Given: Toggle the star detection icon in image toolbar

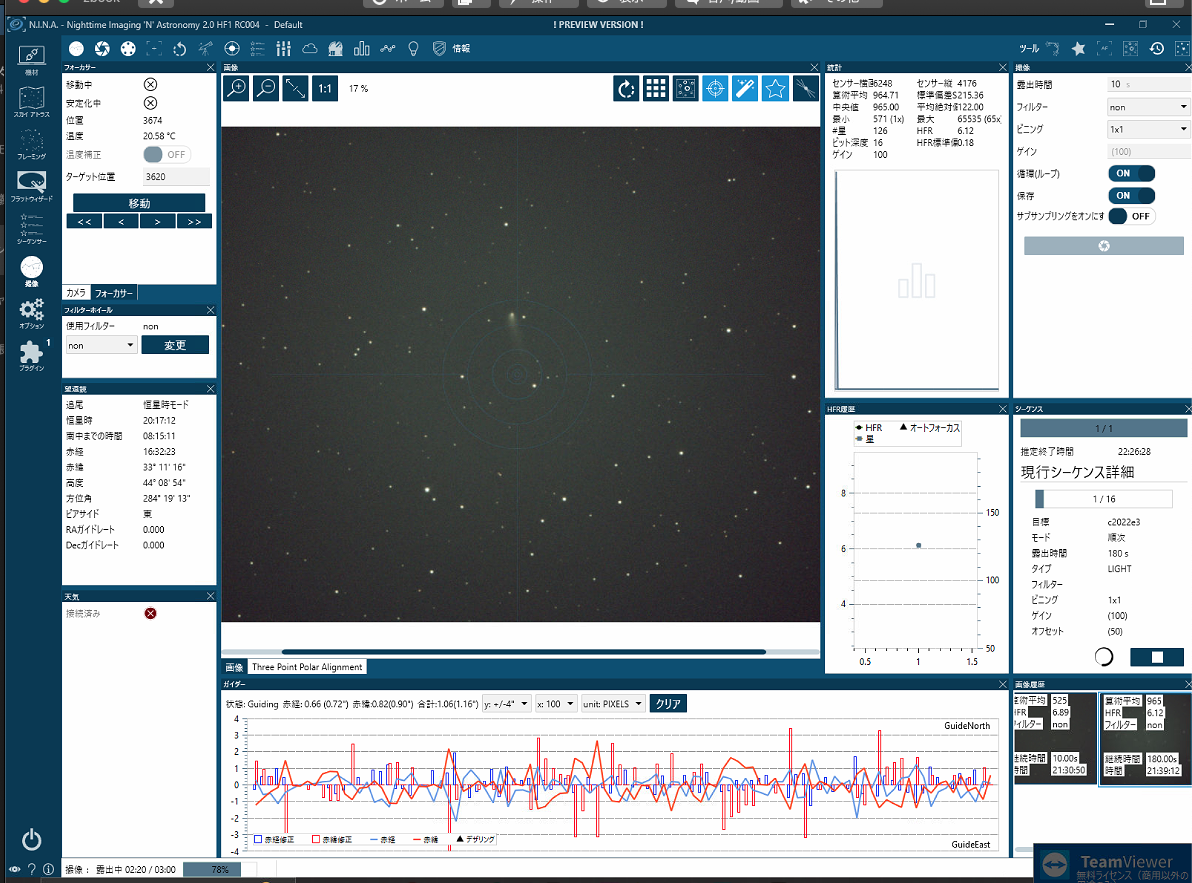Looking at the screenshot, I should click(x=775, y=88).
